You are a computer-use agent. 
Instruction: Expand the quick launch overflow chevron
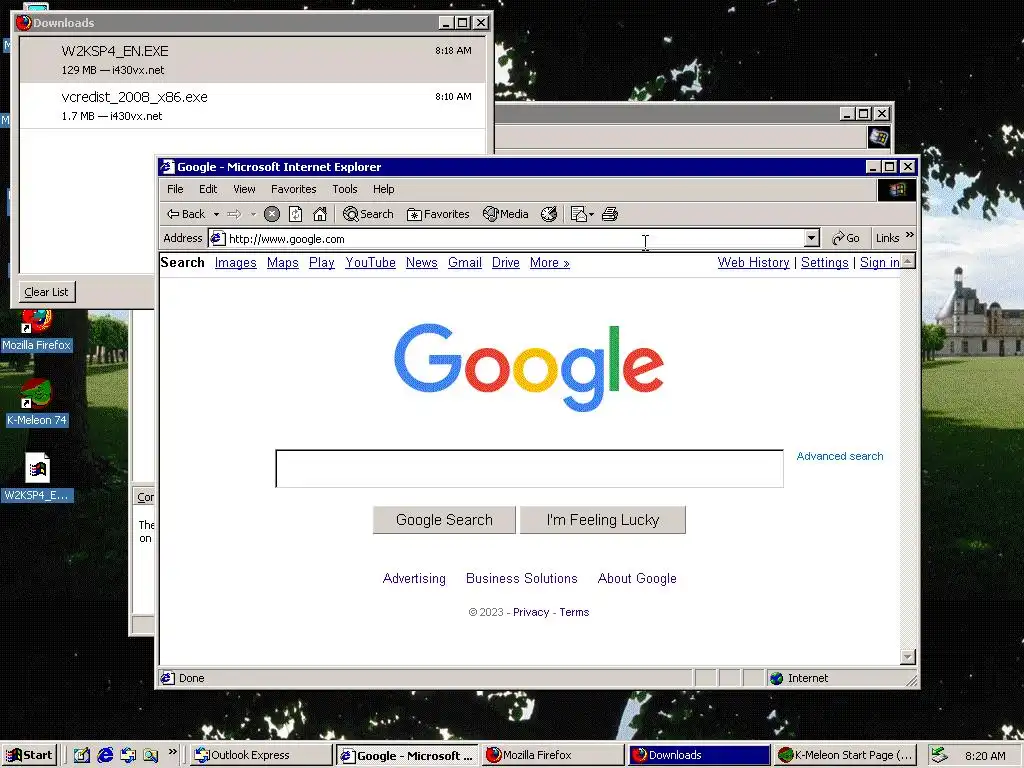coord(172,752)
